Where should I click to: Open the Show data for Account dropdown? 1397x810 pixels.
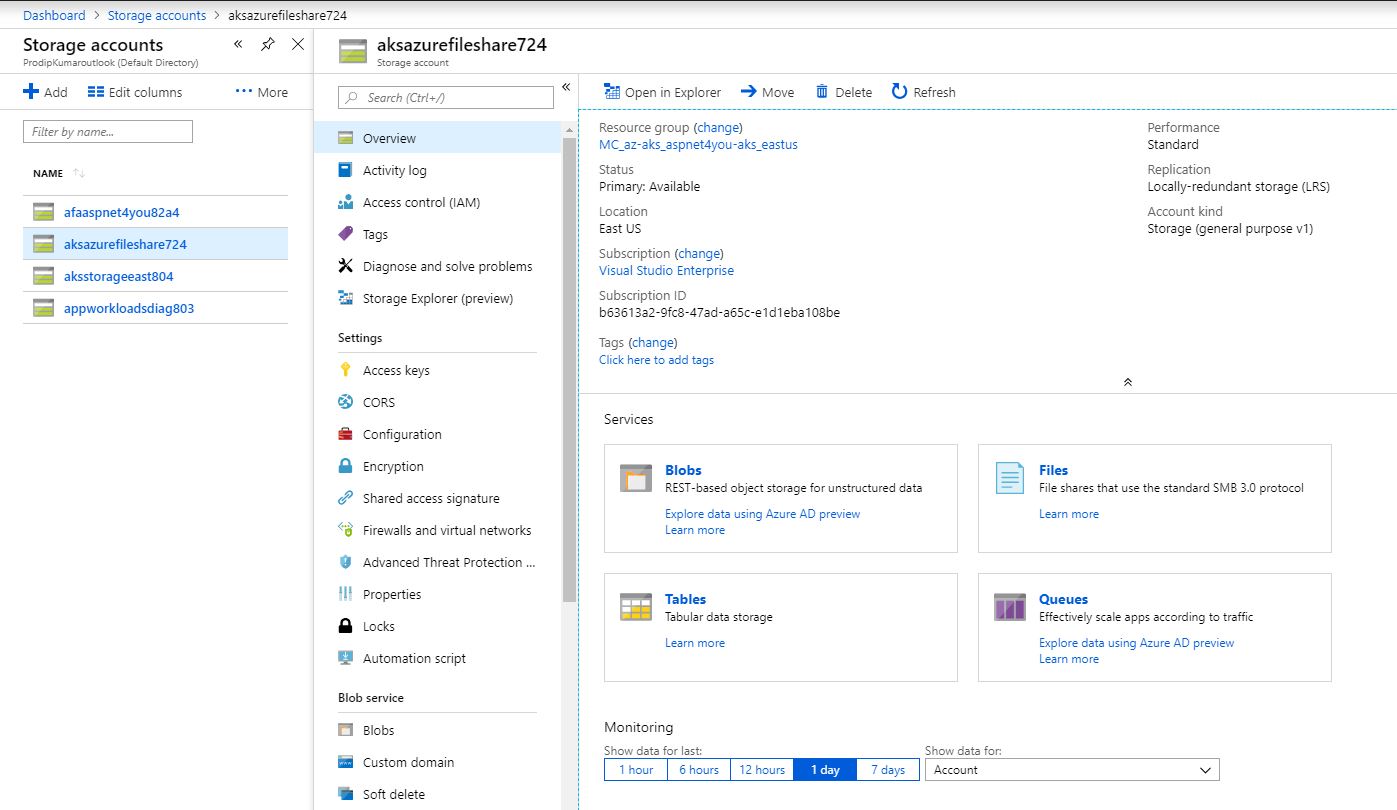(1072, 770)
